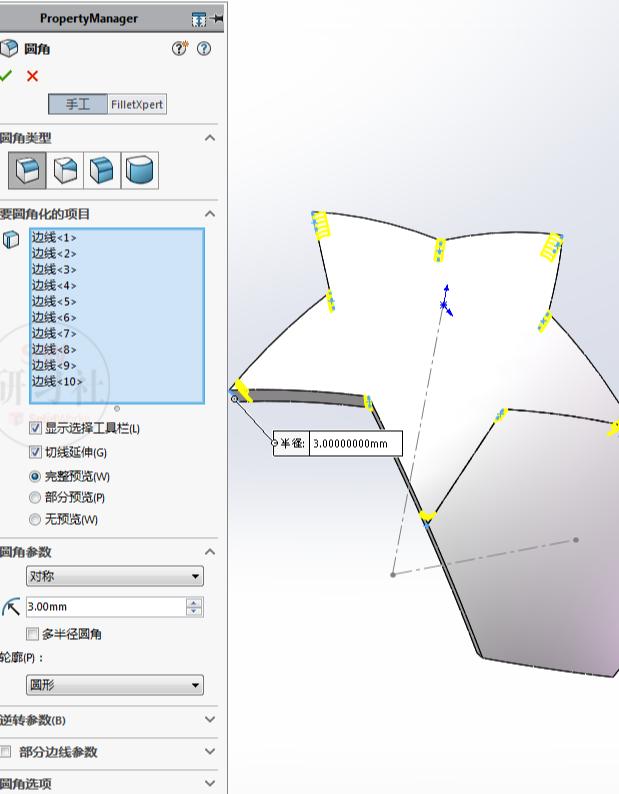Select face fillet type icon
Screen dimensions: 619x794
102,170
